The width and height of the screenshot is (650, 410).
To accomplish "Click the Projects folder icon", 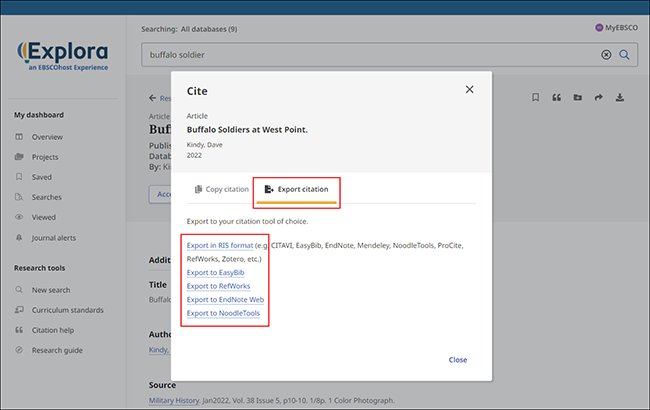I will pyautogui.click(x=19, y=157).
